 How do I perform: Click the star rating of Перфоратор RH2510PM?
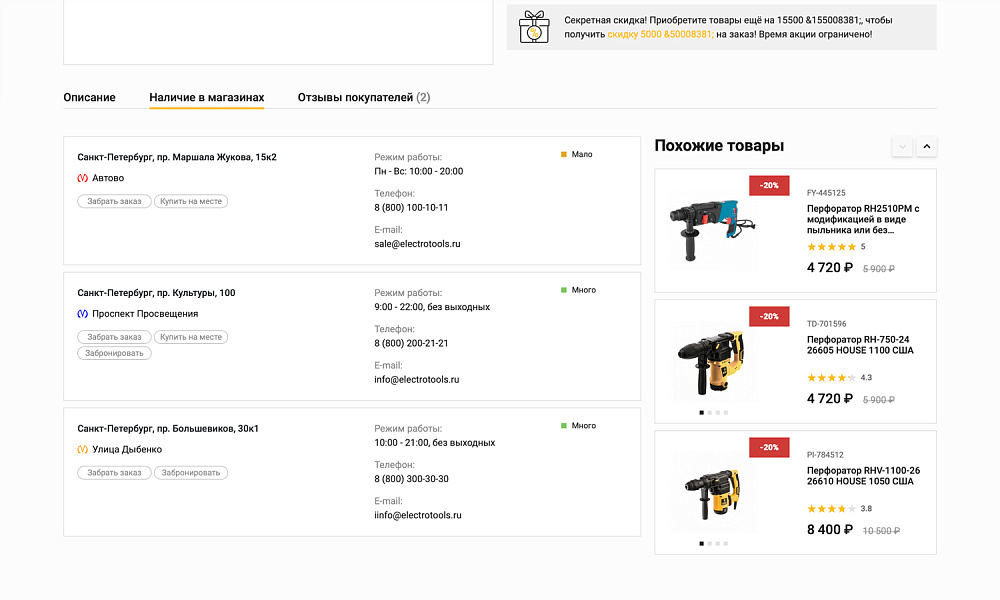click(x=831, y=247)
